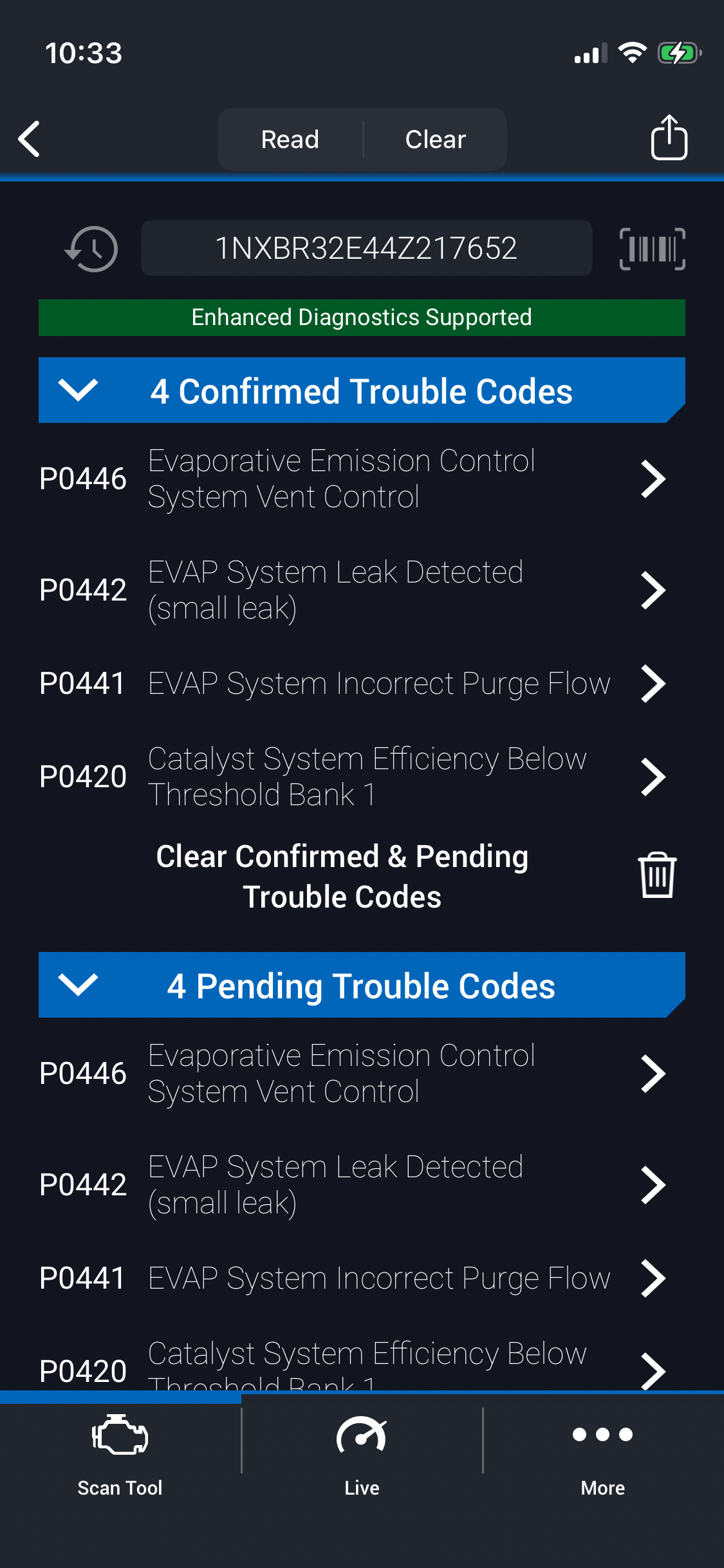Tap the share icon

669,138
